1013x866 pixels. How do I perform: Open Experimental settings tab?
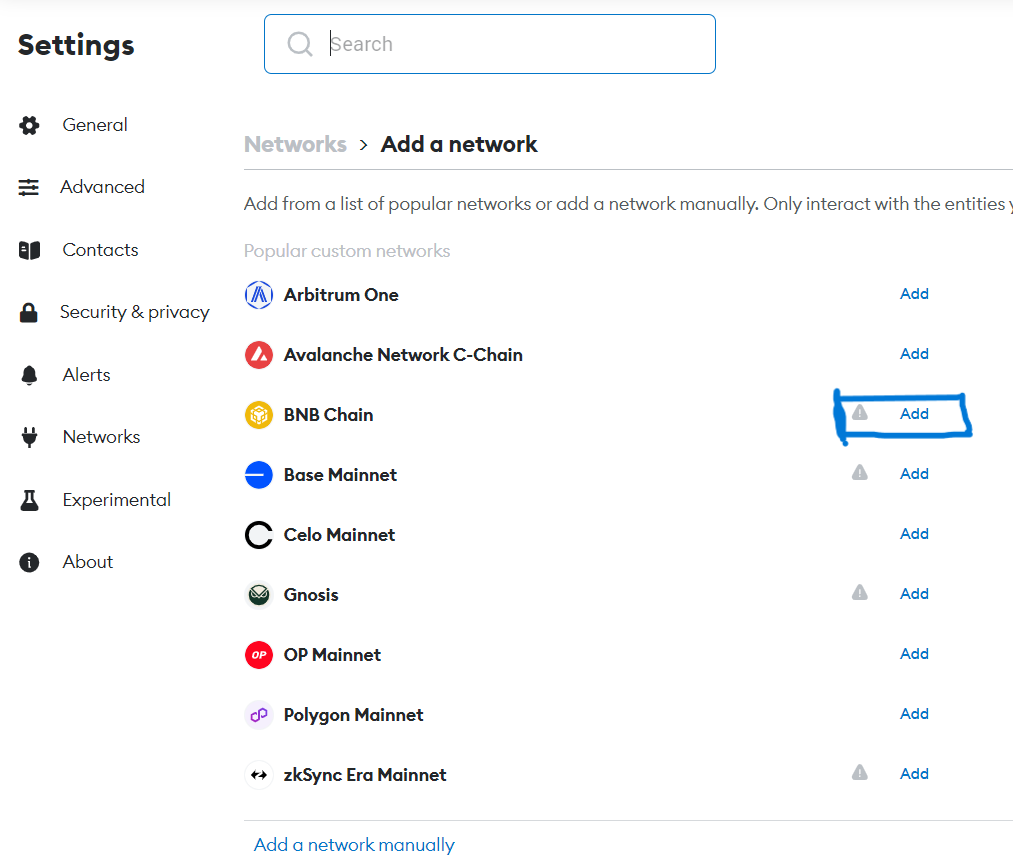[116, 500]
